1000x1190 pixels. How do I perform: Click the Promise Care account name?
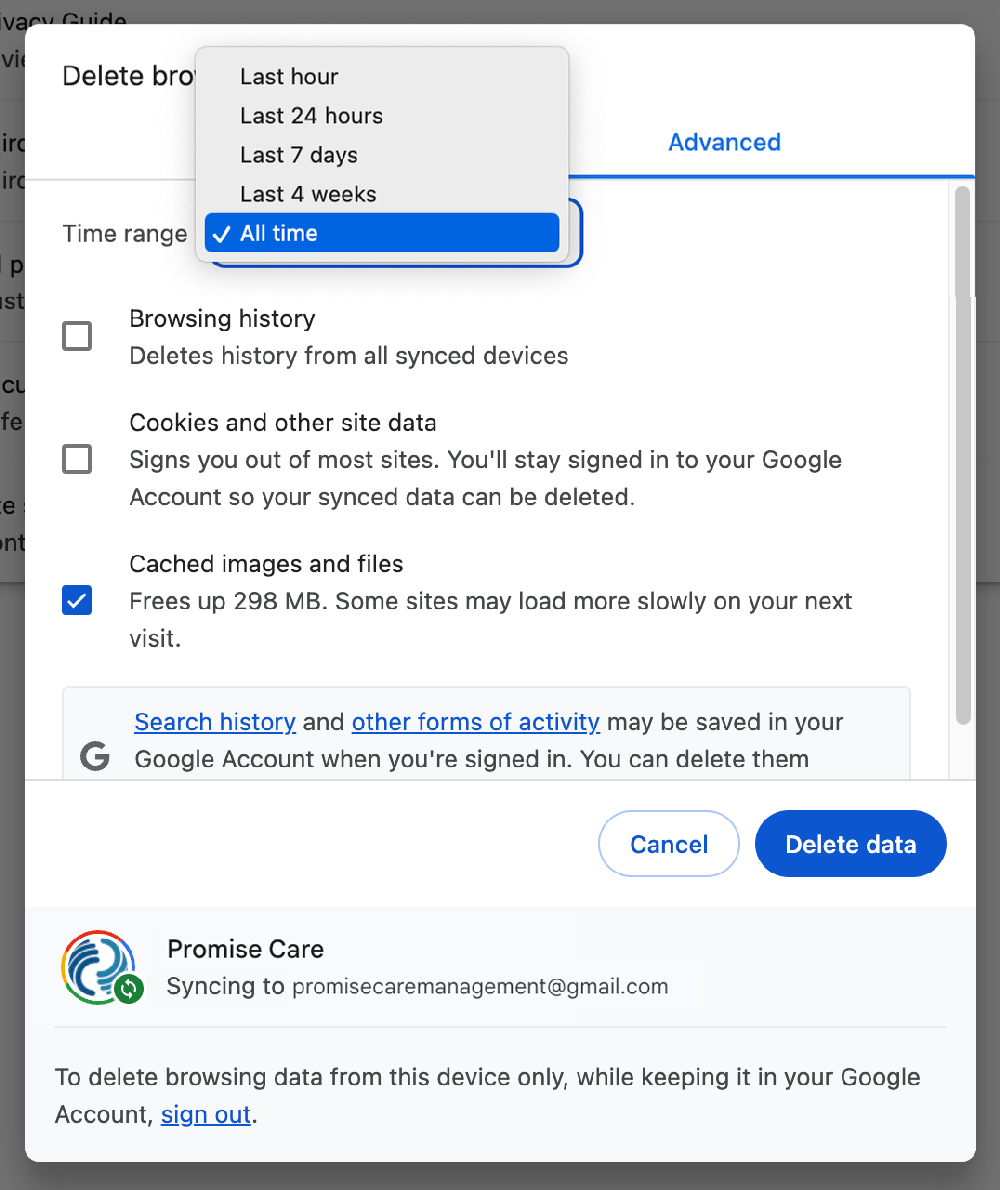click(245, 949)
